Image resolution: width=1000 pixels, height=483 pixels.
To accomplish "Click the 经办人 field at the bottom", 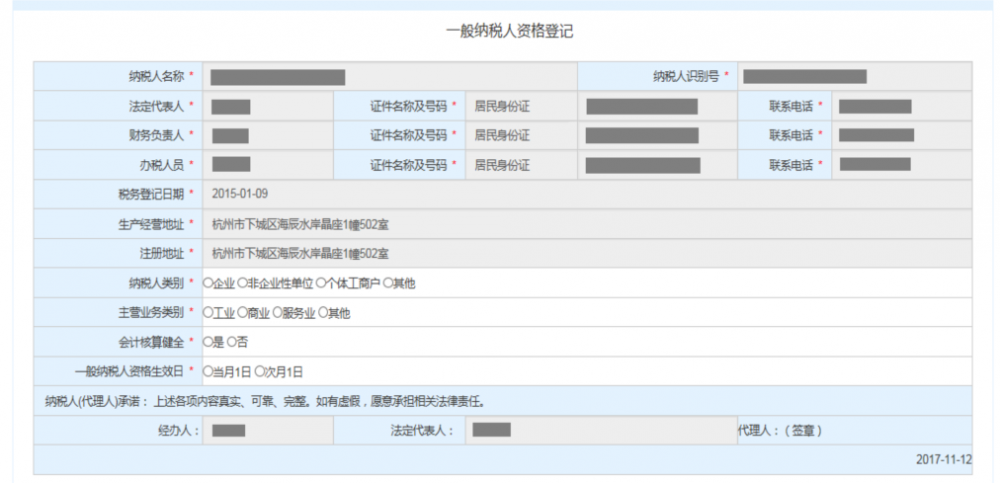I will click(x=267, y=431).
